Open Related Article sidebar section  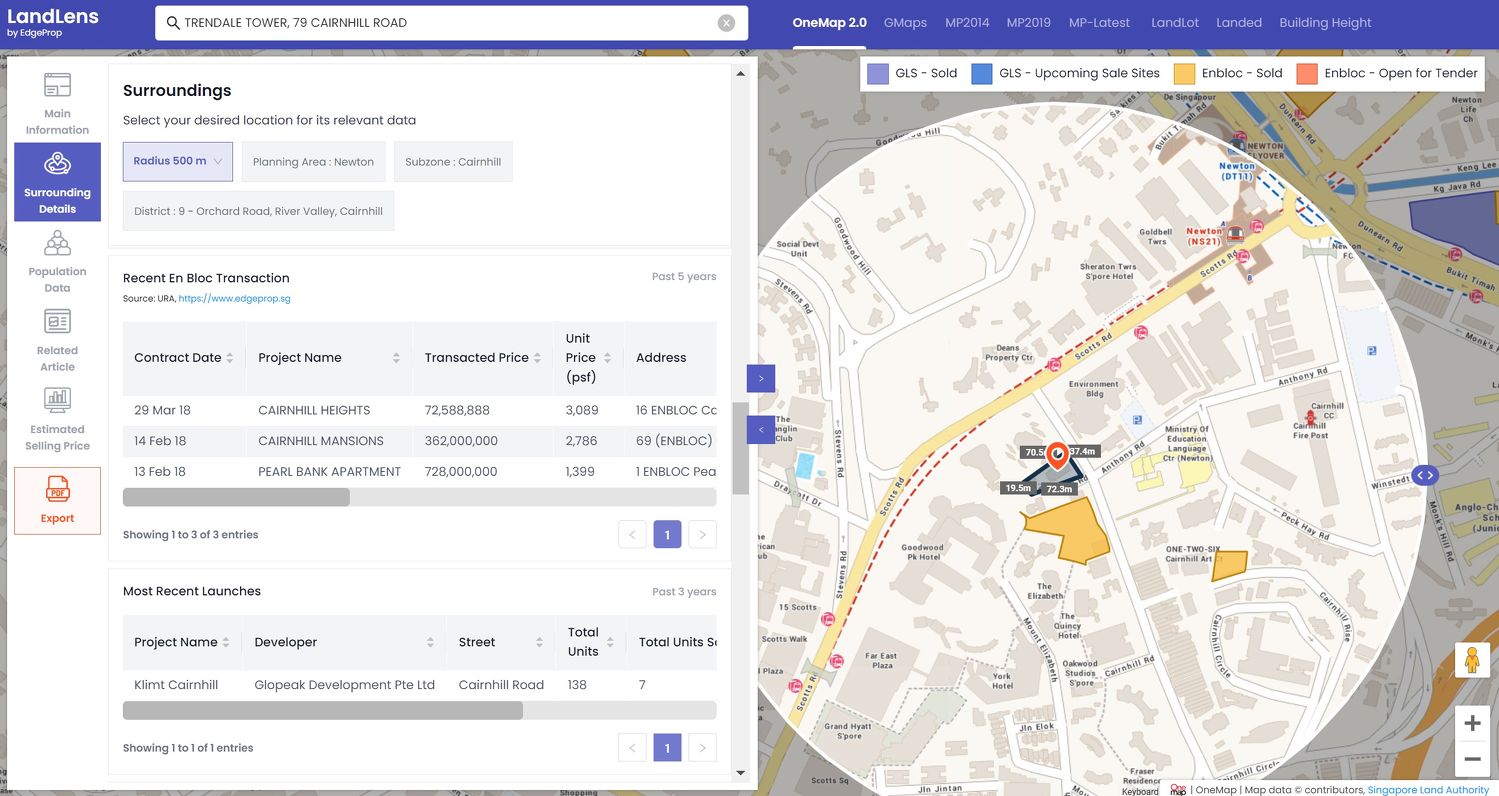[57, 340]
